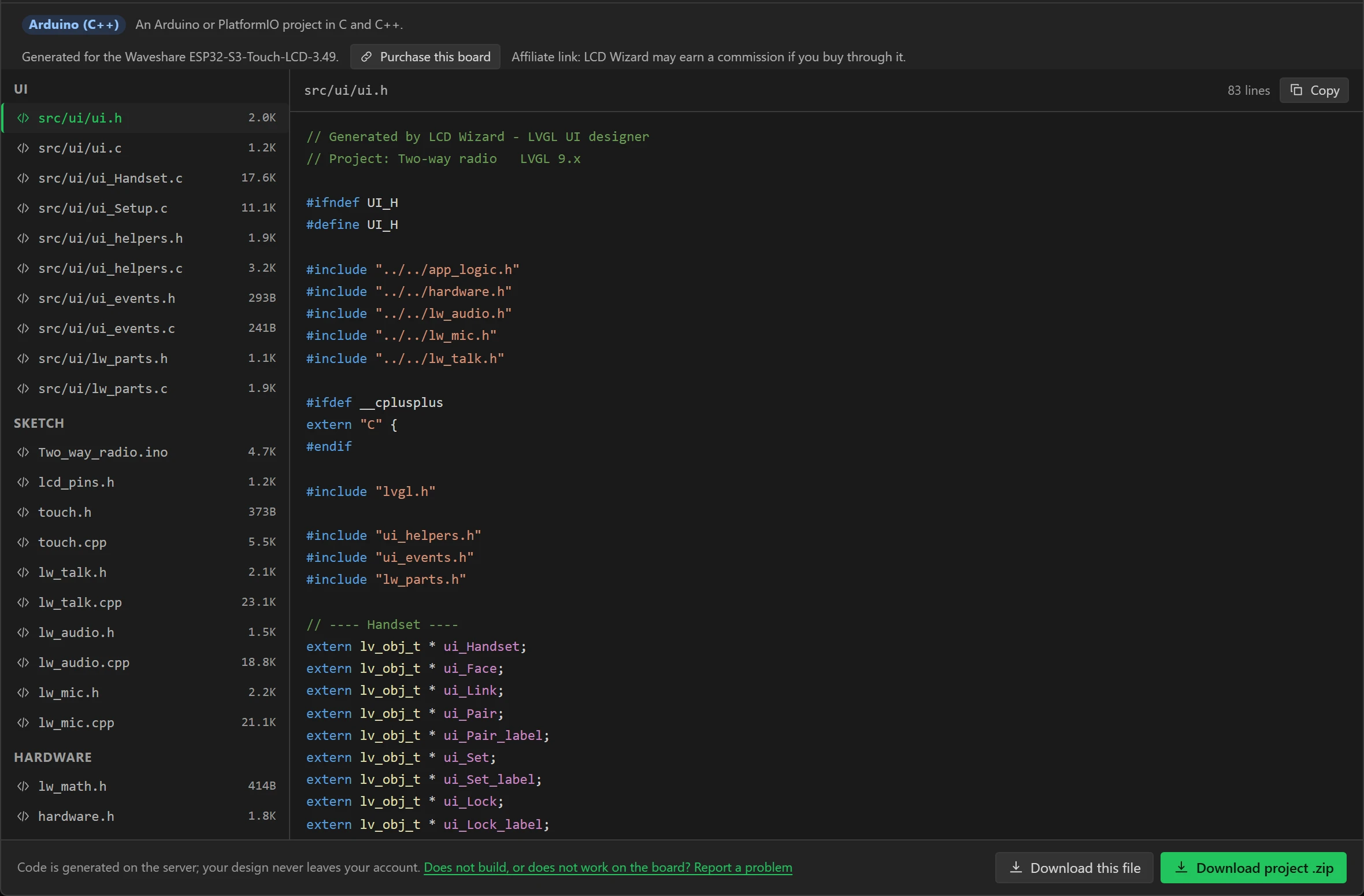
Task: Click the link icon in Purchase this board
Action: [x=366, y=57]
